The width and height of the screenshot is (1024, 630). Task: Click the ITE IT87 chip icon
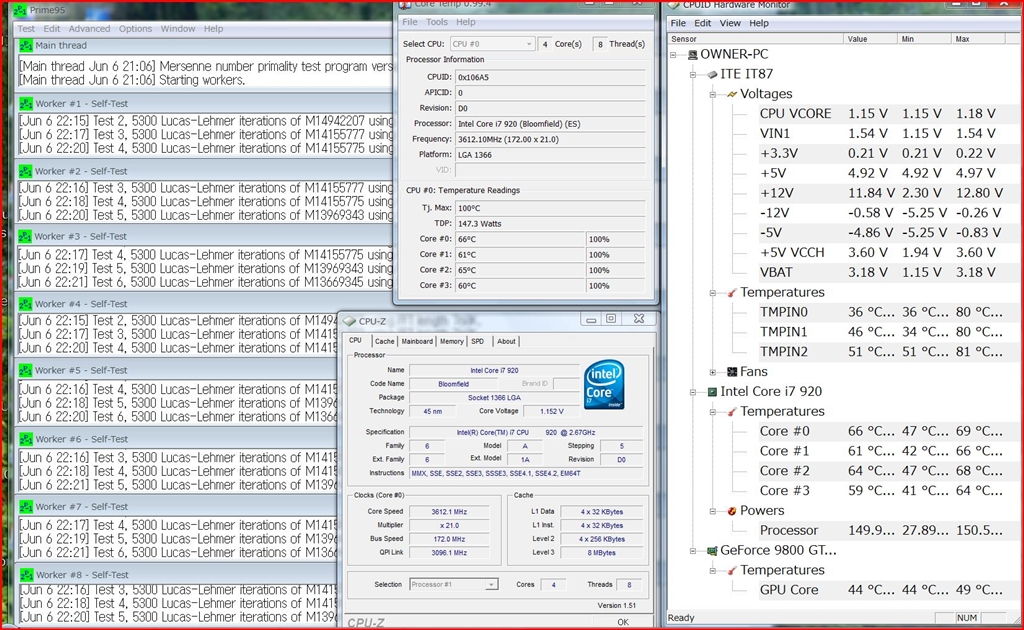[712, 74]
